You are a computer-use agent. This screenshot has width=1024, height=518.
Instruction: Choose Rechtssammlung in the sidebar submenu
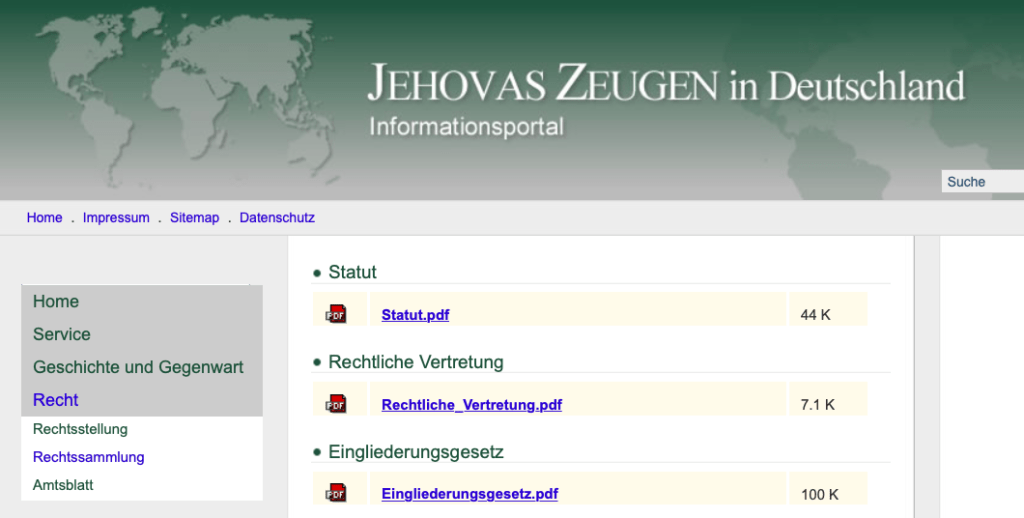coord(89,457)
